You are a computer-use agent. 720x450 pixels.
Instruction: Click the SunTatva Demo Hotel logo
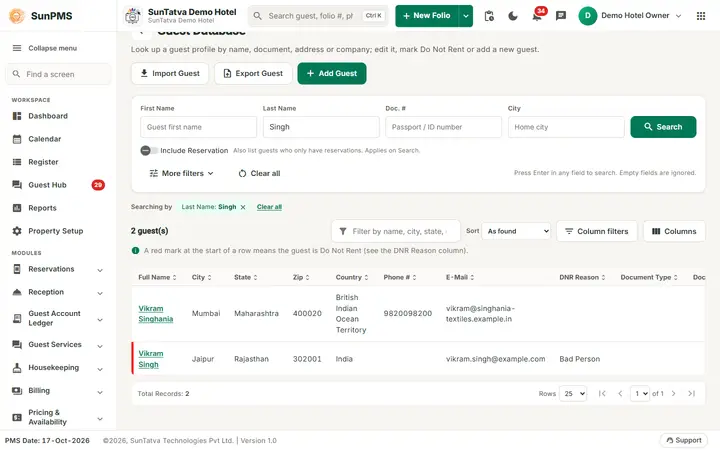click(x=133, y=16)
